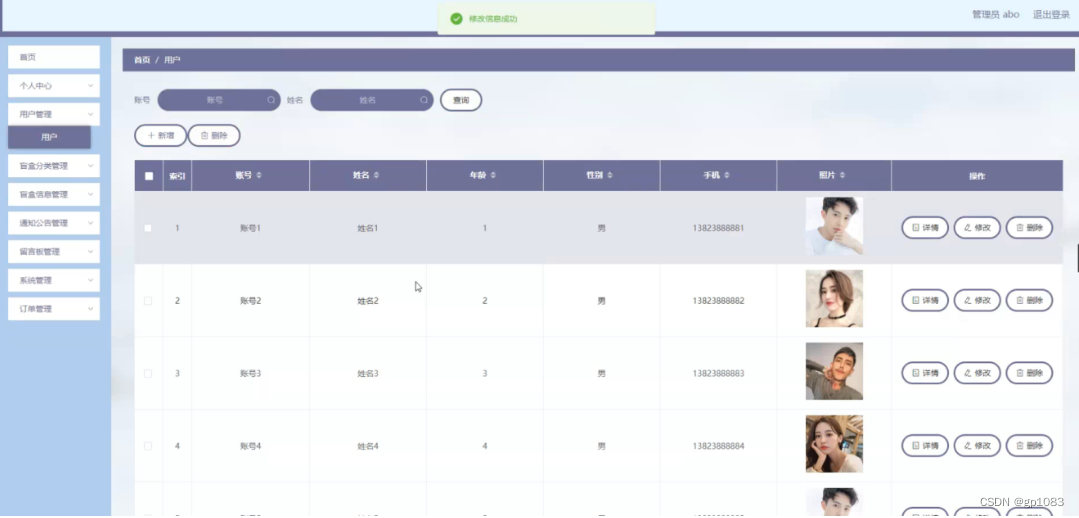Viewport: 1079px width, 518px height.
Task: Click the 新增 add button
Action: [160, 136]
